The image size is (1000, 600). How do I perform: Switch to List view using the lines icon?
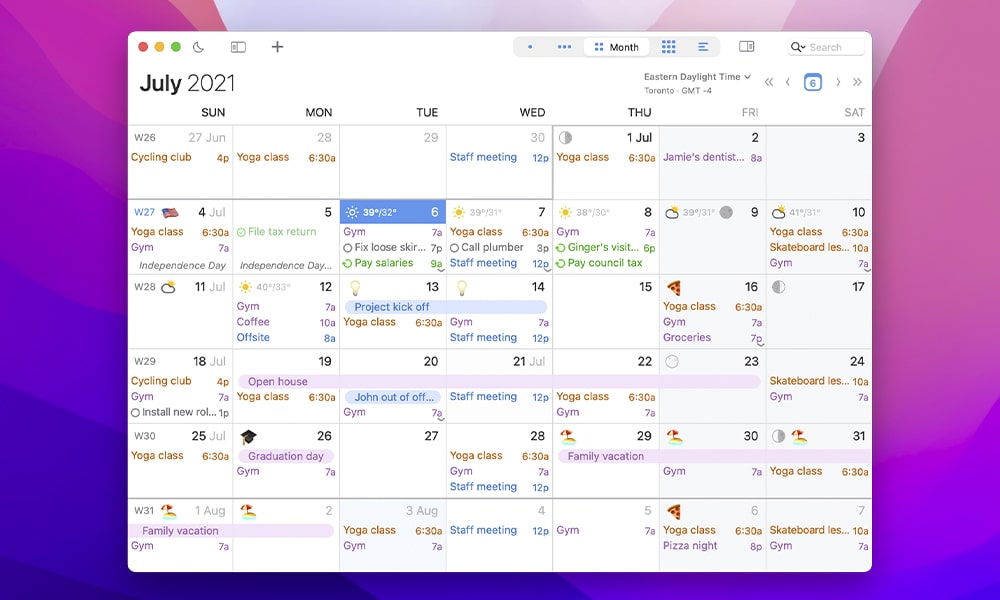tap(703, 47)
